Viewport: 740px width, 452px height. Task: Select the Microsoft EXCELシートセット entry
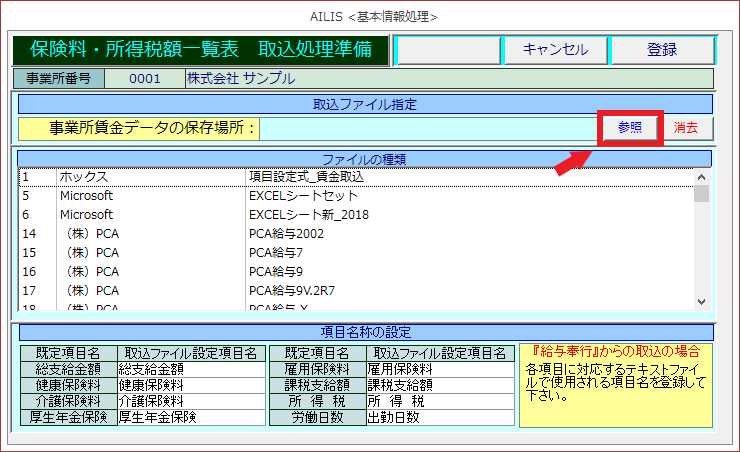(302, 196)
